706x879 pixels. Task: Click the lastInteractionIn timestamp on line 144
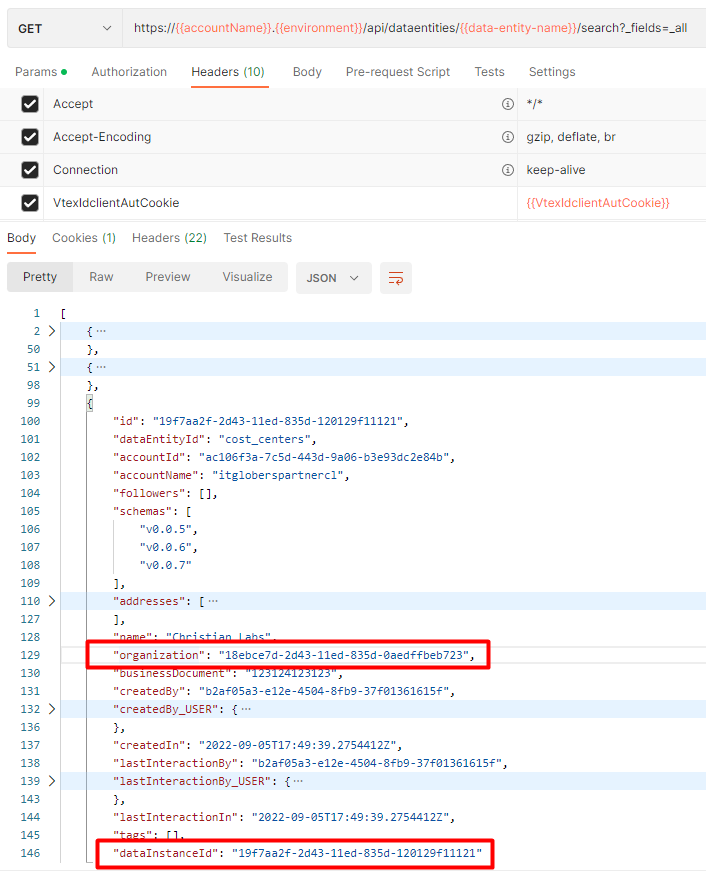coord(350,817)
